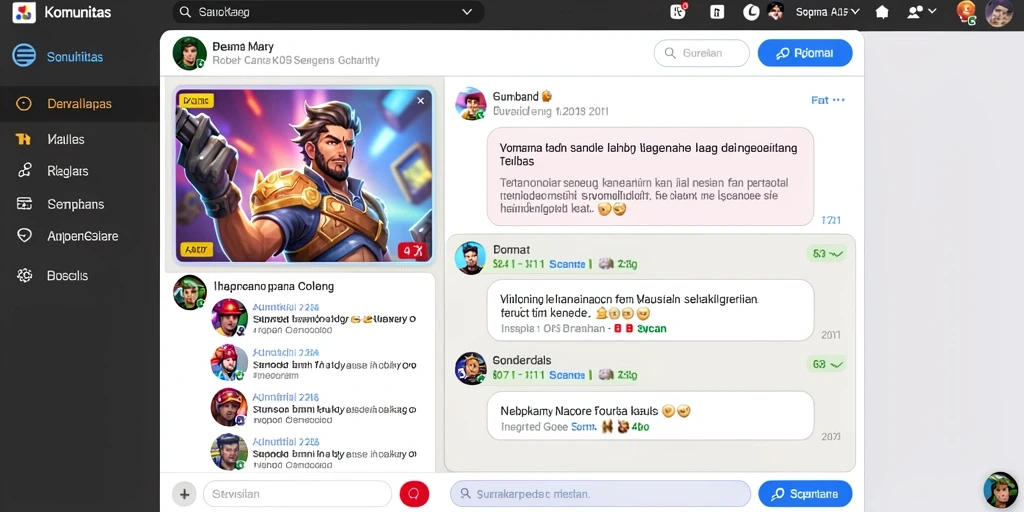
Task: Click the blue Sqantane button
Action: tap(805, 494)
